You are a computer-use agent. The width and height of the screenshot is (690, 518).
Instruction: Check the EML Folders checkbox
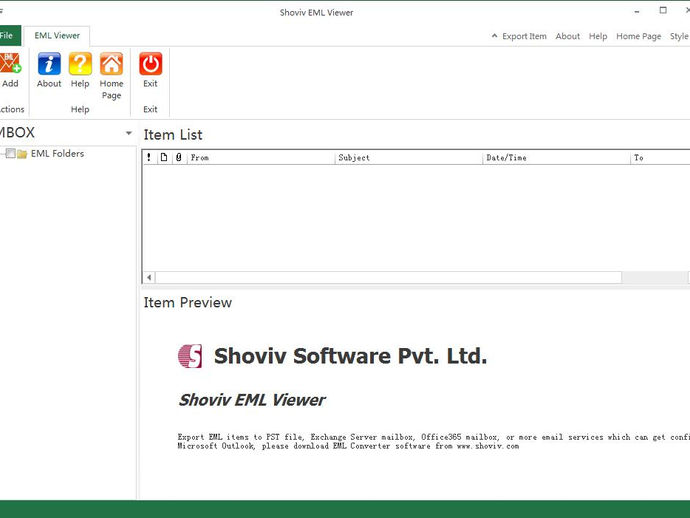tap(11, 153)
